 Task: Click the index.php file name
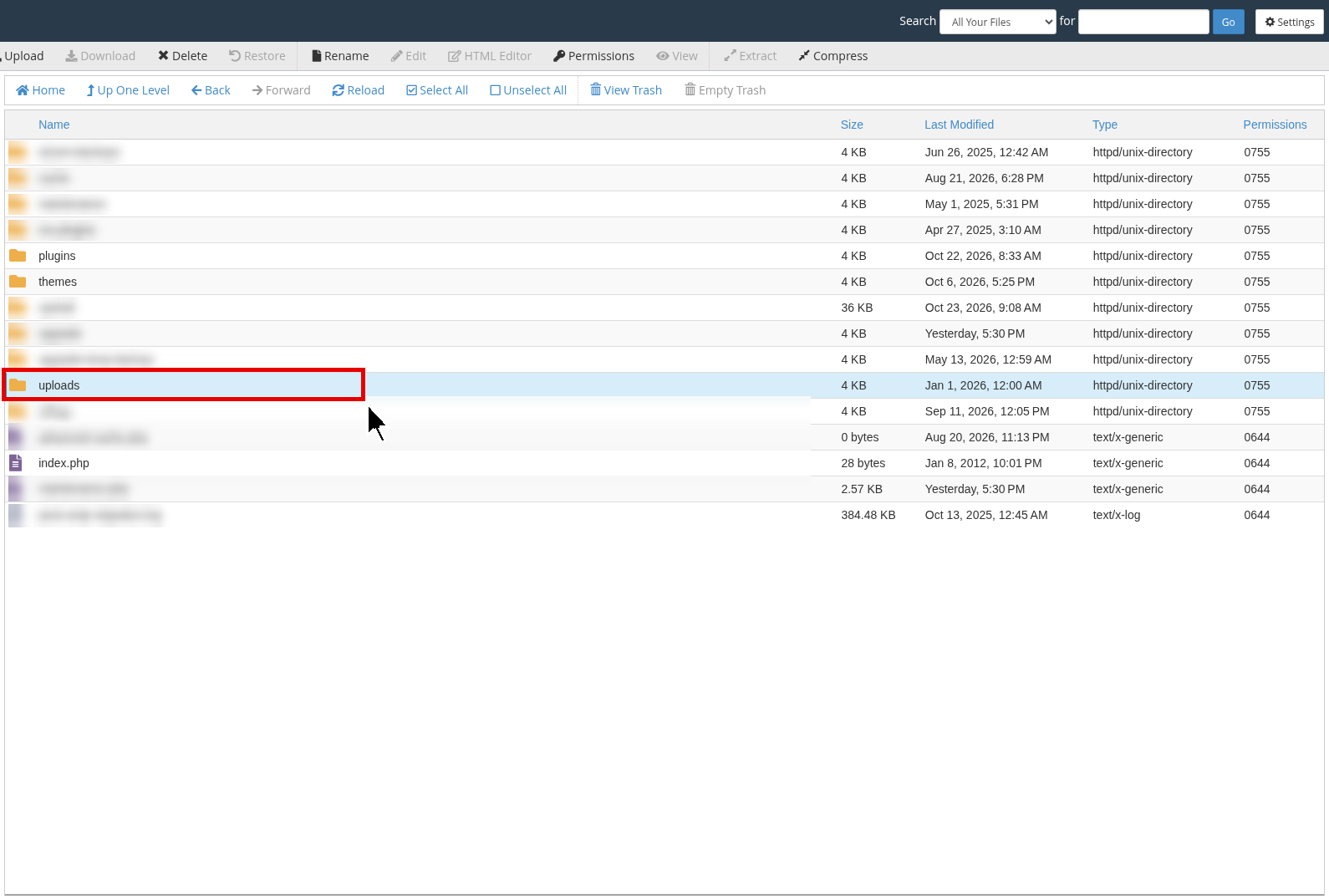(x=64, y=463)
